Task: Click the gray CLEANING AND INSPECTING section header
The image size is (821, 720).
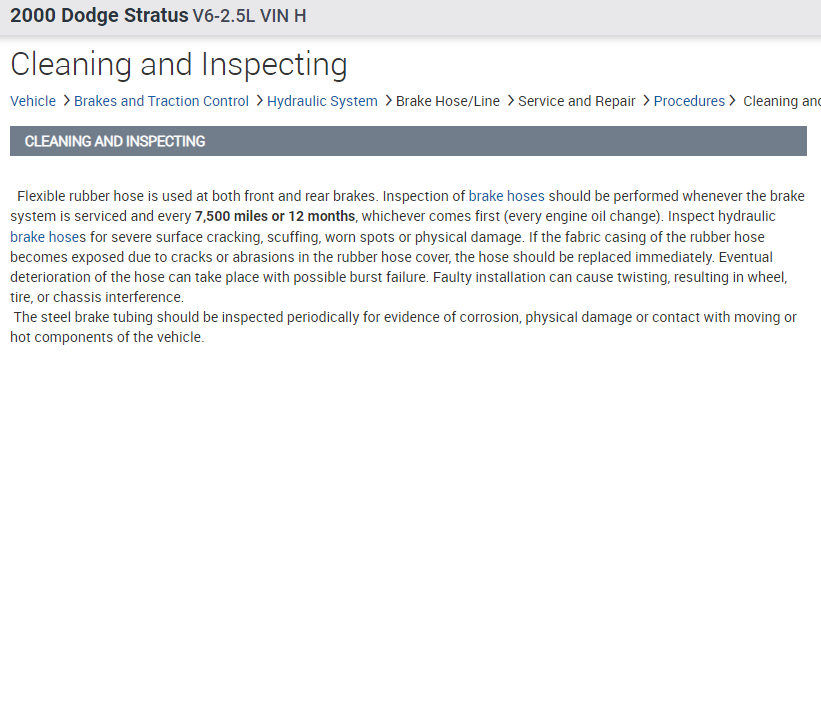Action: pos(408,141)
